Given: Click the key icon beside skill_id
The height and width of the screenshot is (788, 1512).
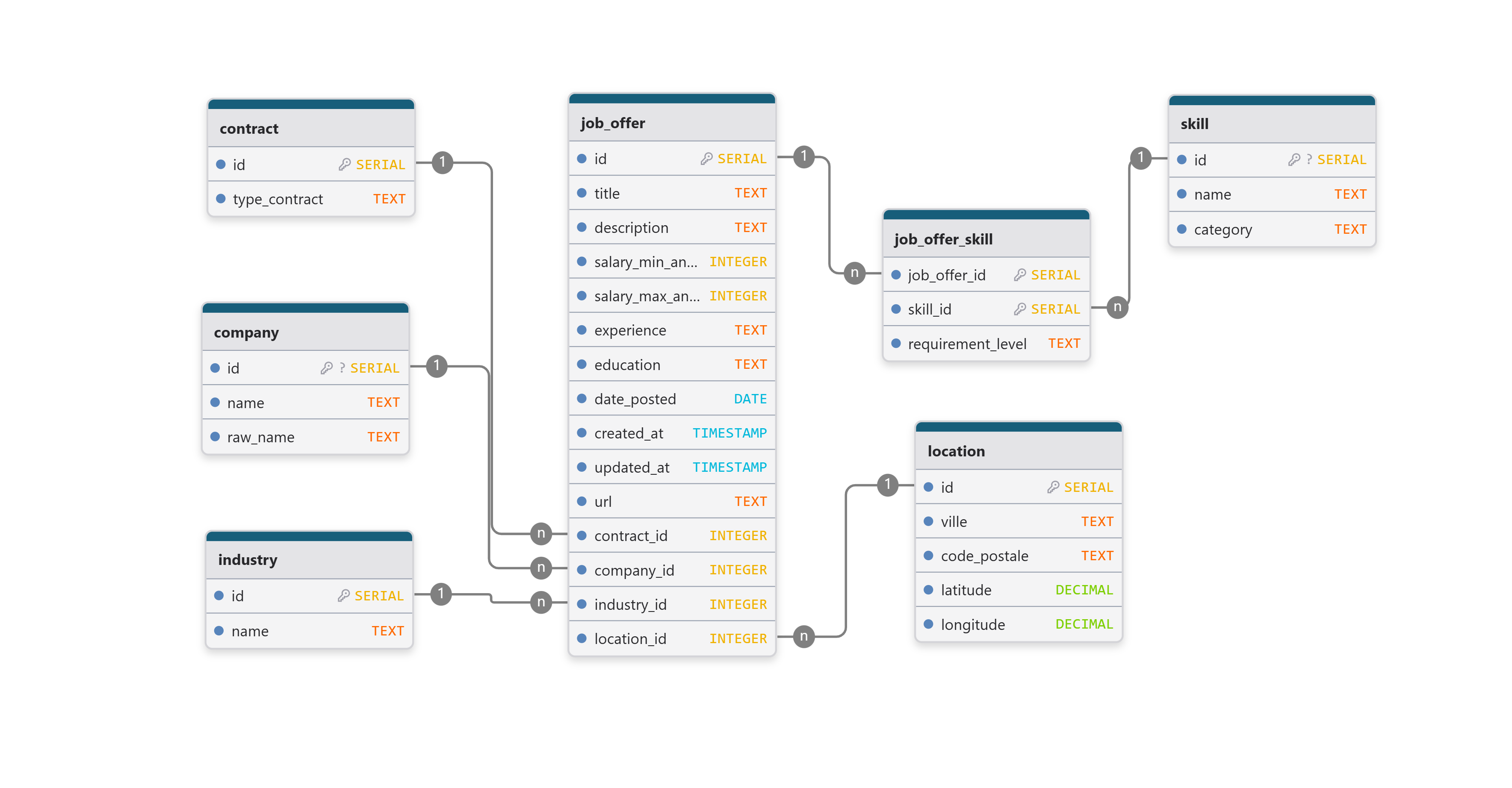Looking at the screenshot, I should (x=1019, y=309).
